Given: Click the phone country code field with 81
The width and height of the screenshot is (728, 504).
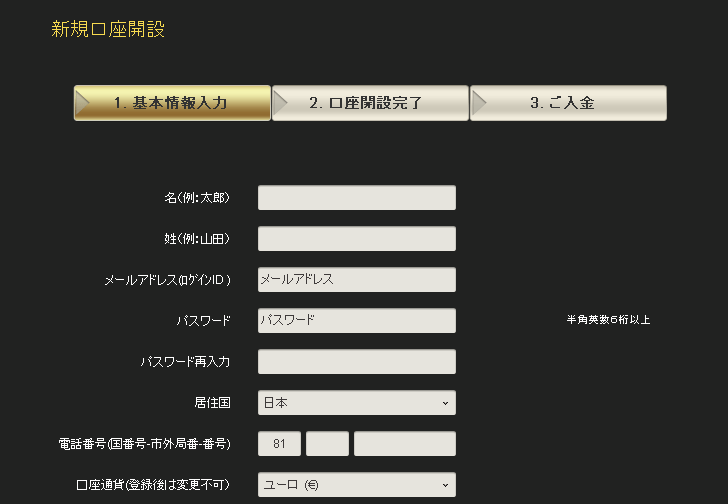Looking at the screenshot, I should (x=279, y=444).
